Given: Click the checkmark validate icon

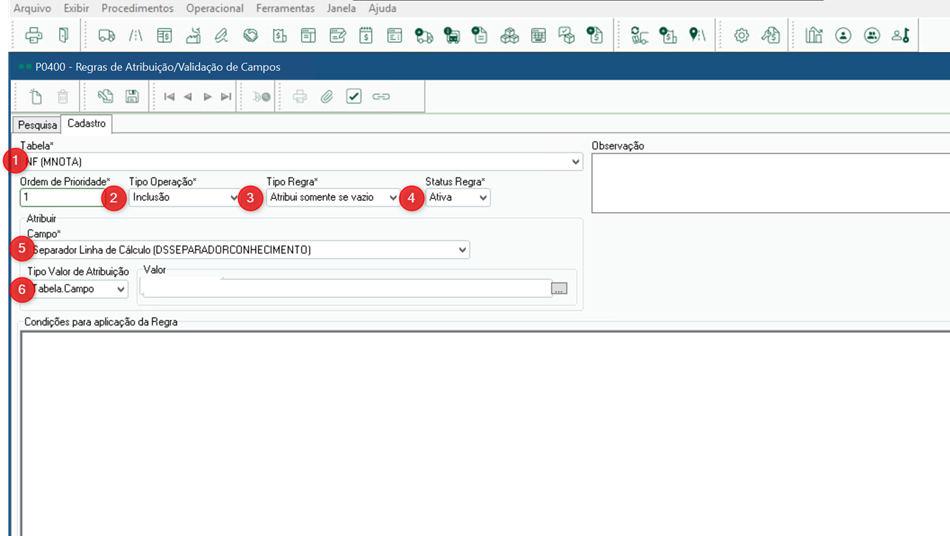Looking at the screenshot, I should (354, 96).
